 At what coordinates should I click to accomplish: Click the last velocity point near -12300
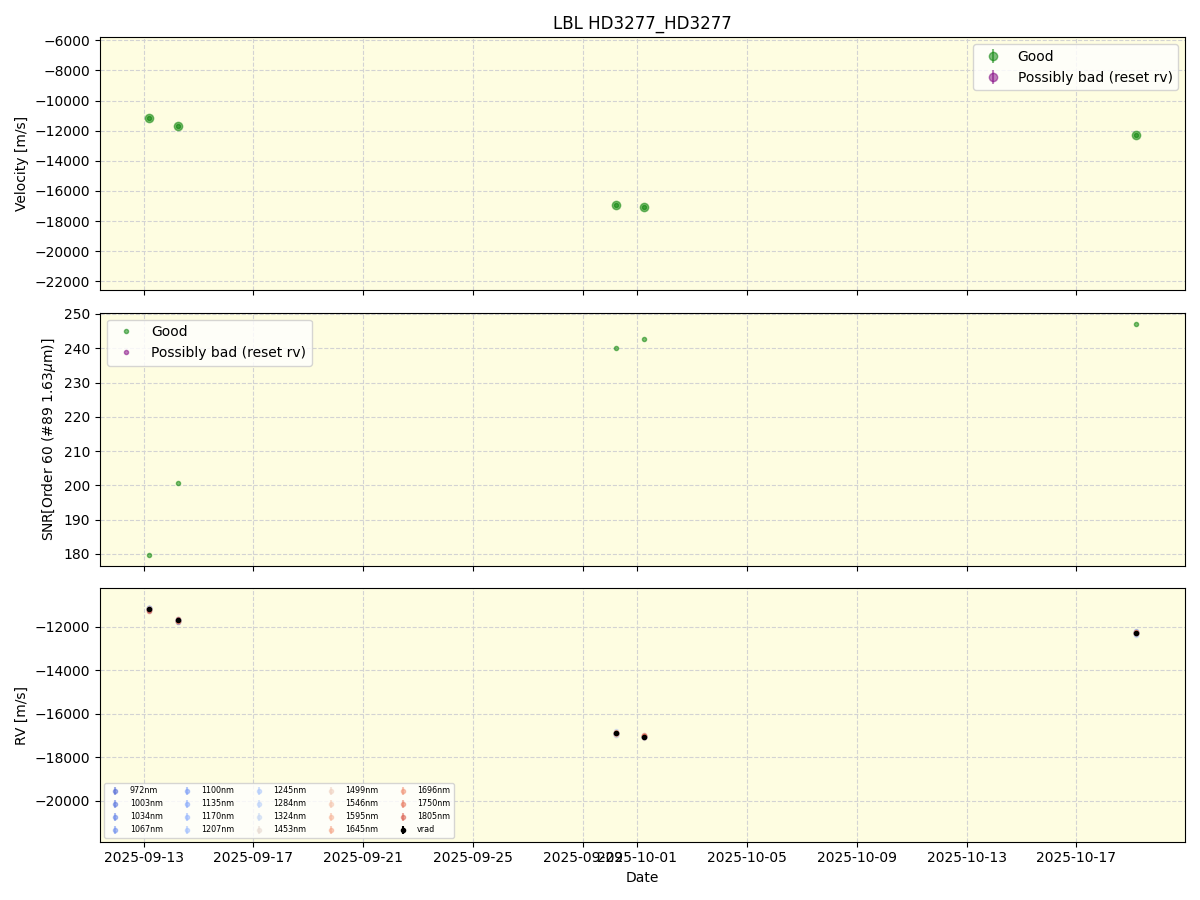click(x=1136, y=135)
